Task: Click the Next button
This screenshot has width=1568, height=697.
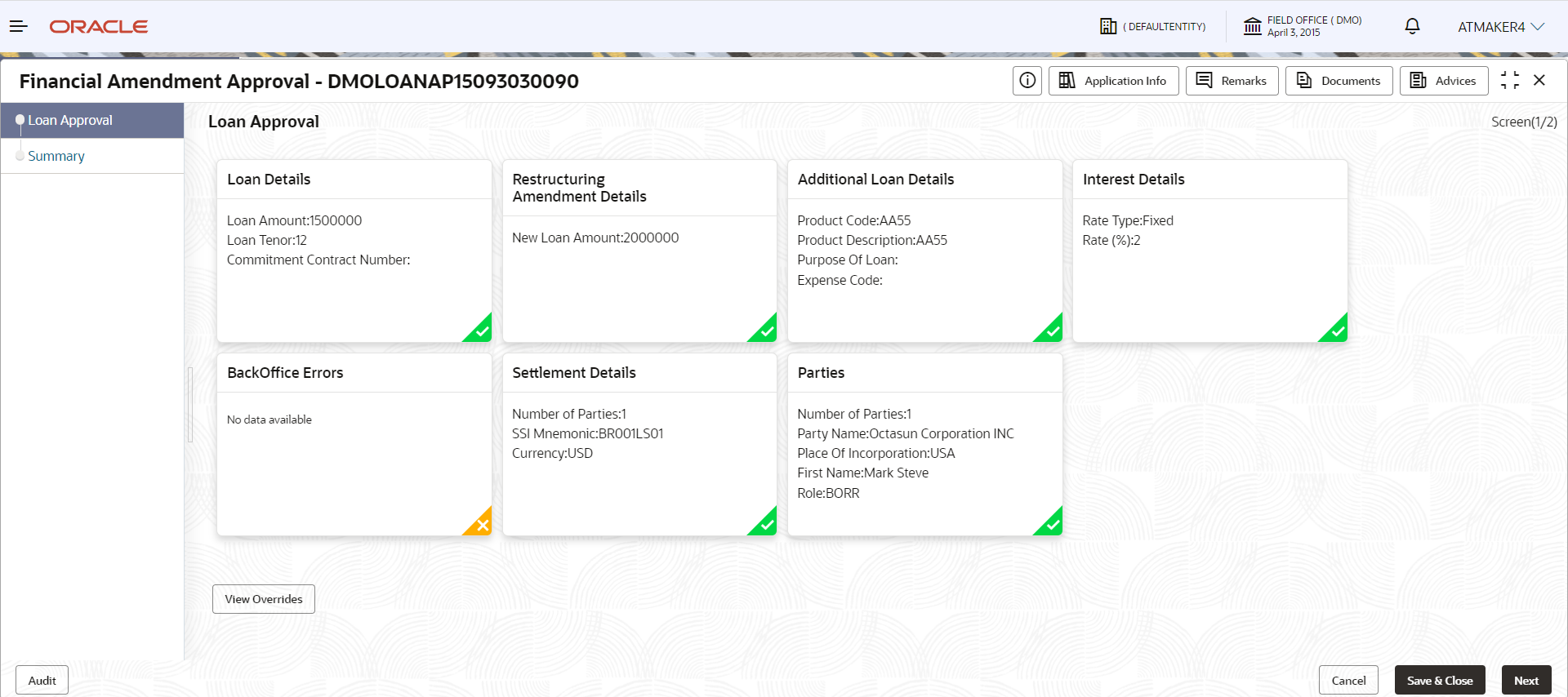Action: [1526, 681]
